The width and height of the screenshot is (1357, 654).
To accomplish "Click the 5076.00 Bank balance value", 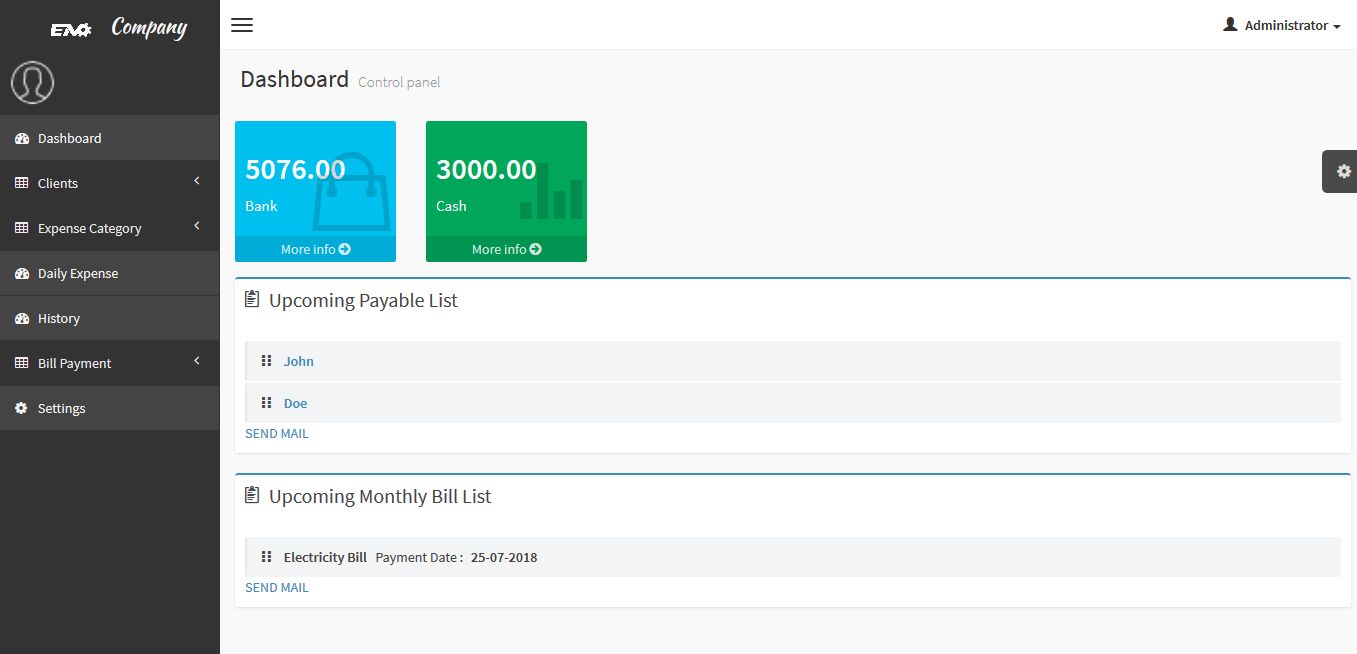I will tap(295, 170).
